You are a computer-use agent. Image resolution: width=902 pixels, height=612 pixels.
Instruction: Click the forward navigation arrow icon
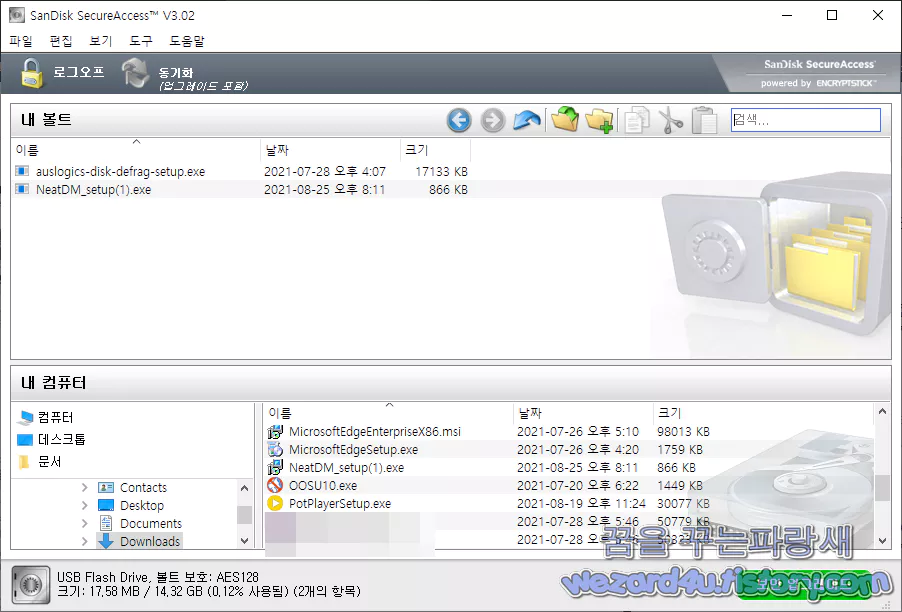pos(492,120)
